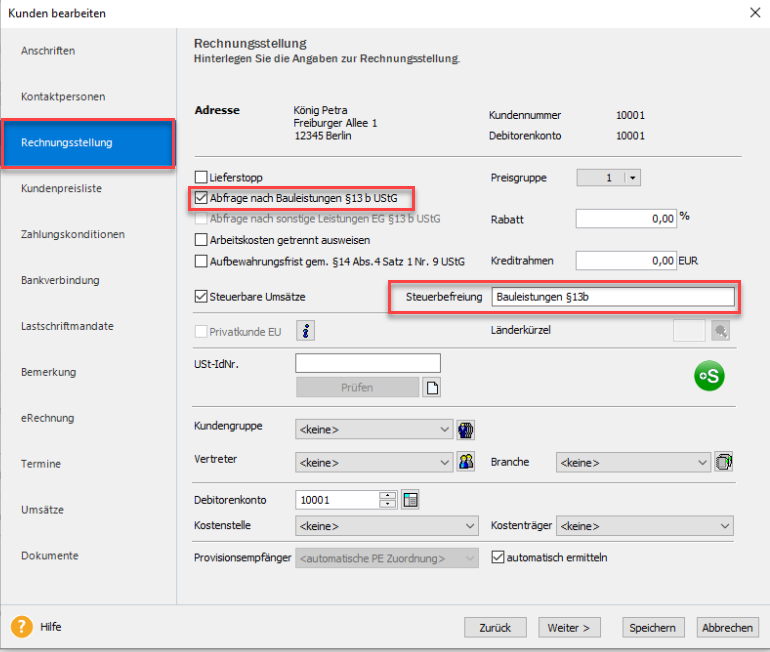Click into the USt-IdNr. input field
The width and height of the screenshot is (770, 652).
[x=367, y=363]
